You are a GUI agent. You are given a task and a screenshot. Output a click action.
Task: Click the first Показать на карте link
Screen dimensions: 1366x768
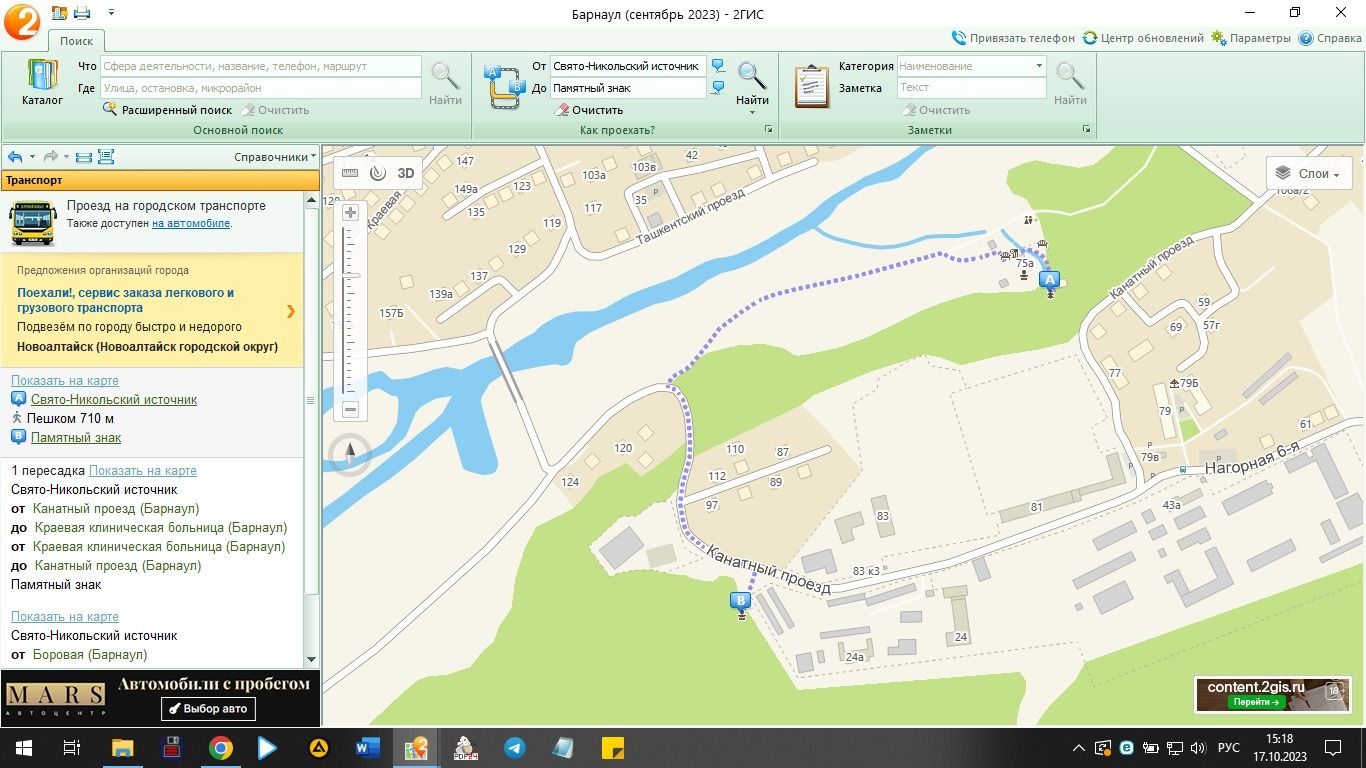65,381
